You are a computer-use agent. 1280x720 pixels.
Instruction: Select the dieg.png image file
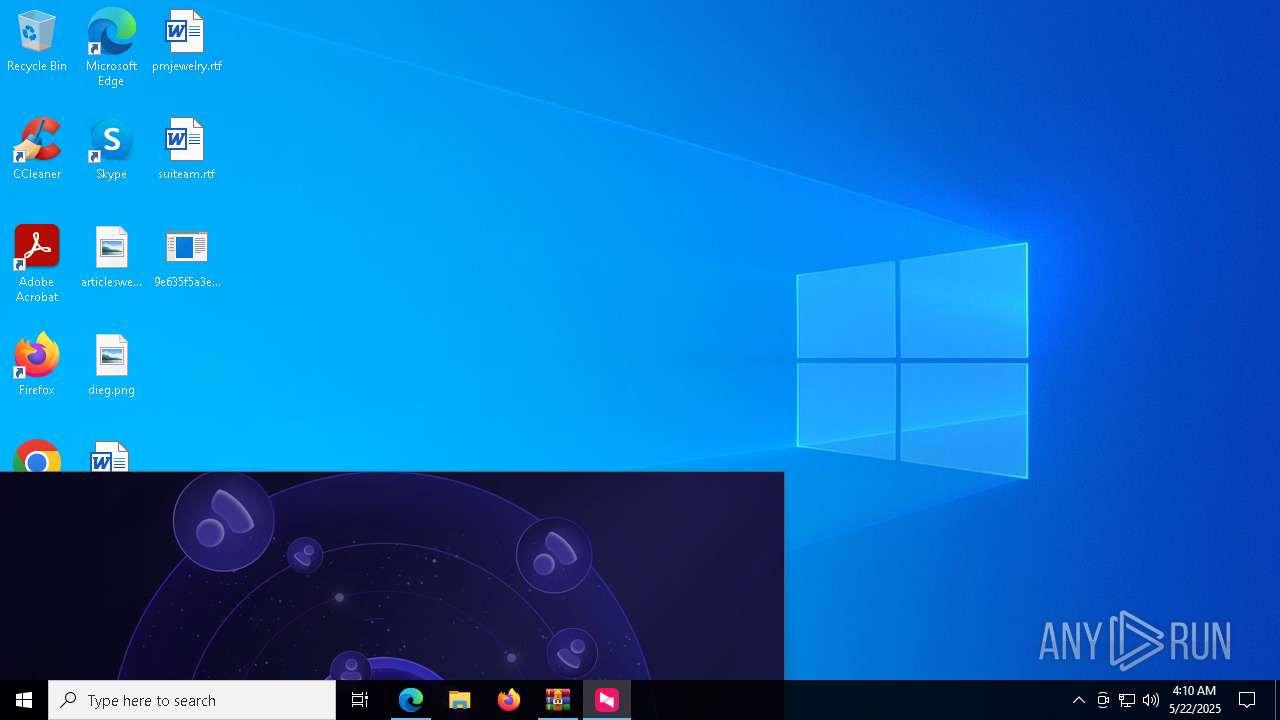point(111,365)
